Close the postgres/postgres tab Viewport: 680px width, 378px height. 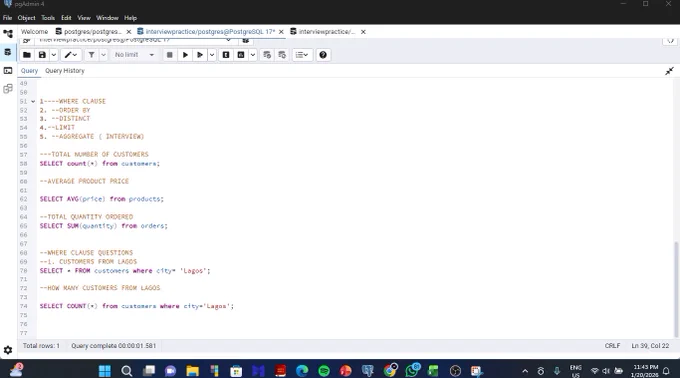(128, 32)
